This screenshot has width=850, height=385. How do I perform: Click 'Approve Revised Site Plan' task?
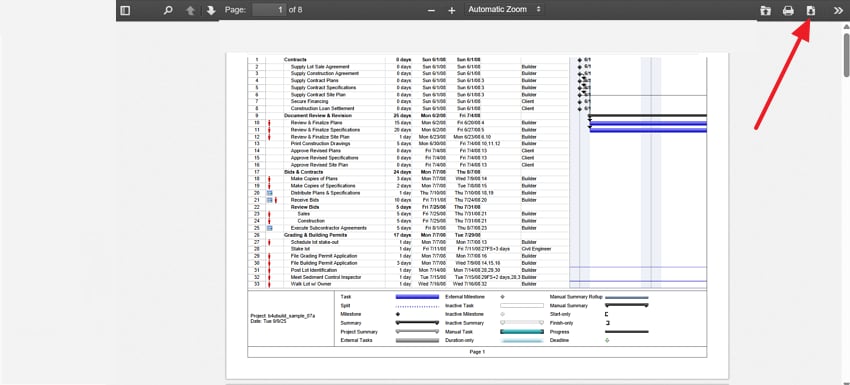click(x=319, y=165)
